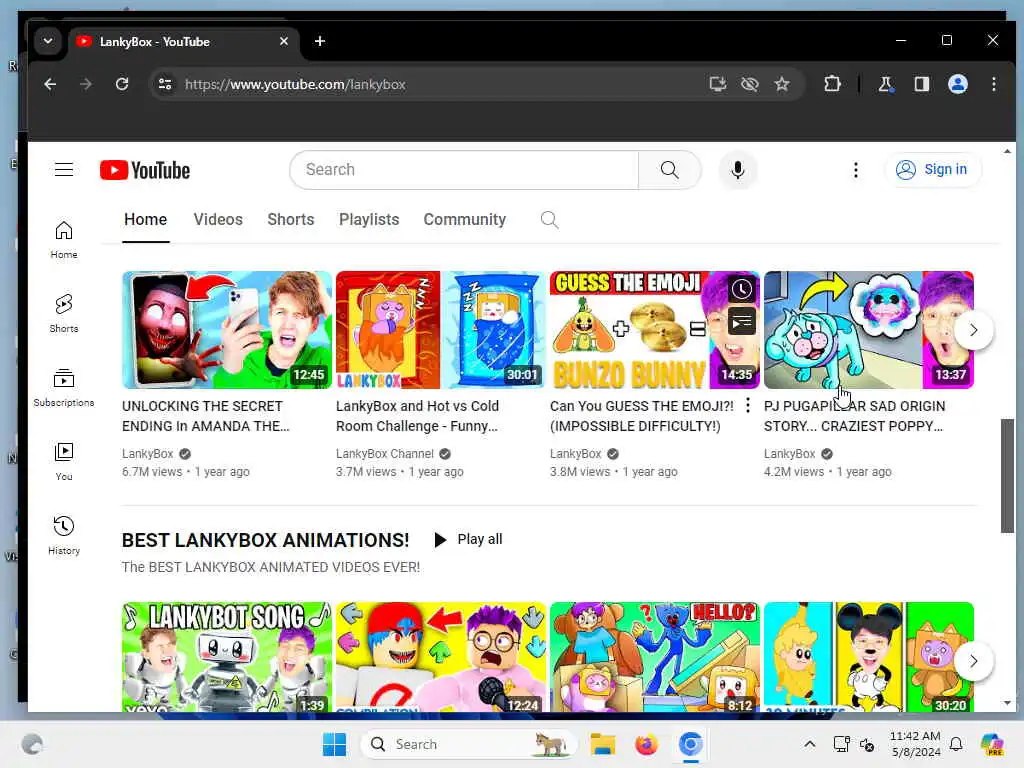
Task: Click the Windows taskbar search box
Action: tap(468, 744)
